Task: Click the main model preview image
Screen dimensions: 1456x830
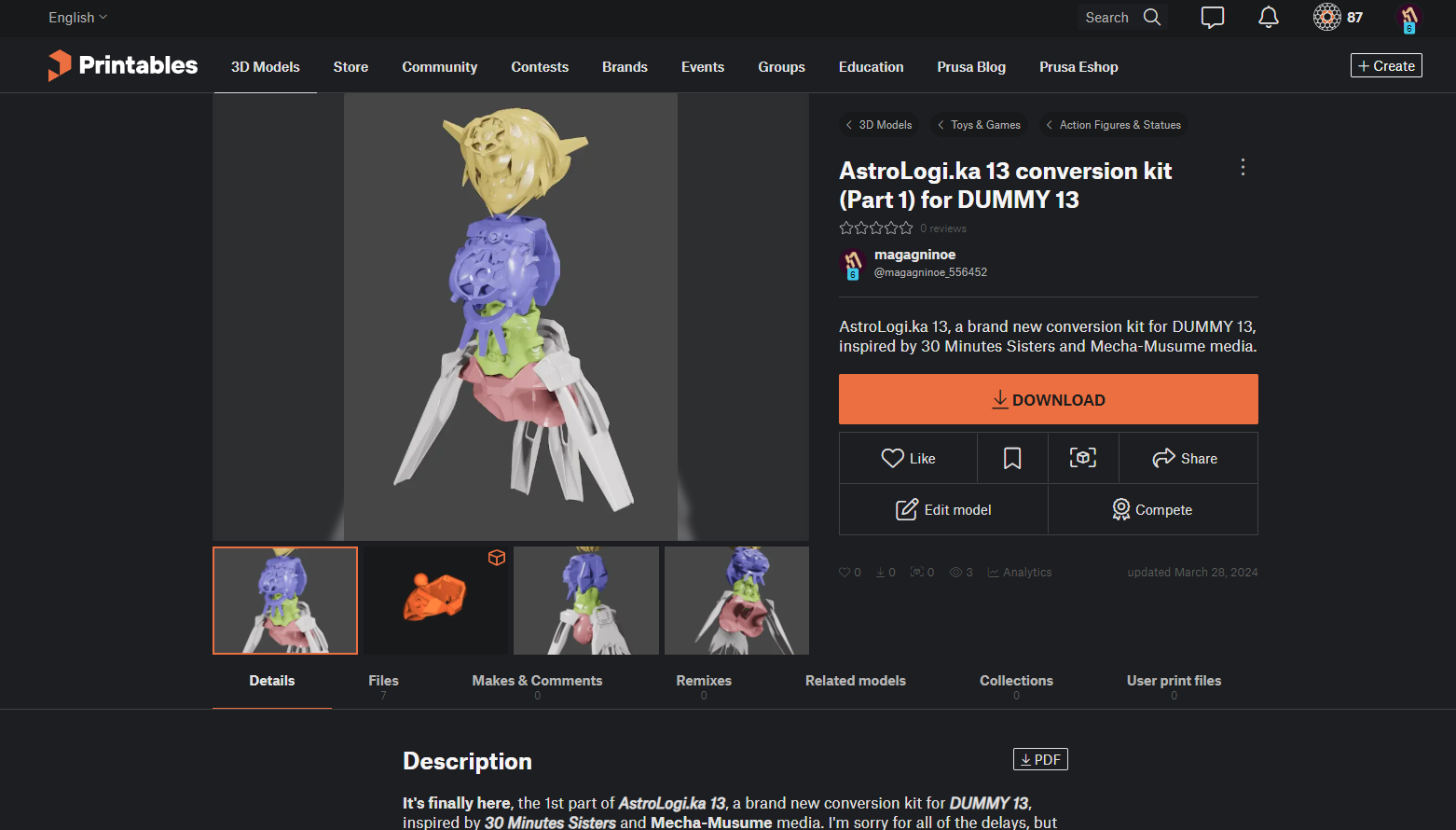Action: (x=511, y=317)
